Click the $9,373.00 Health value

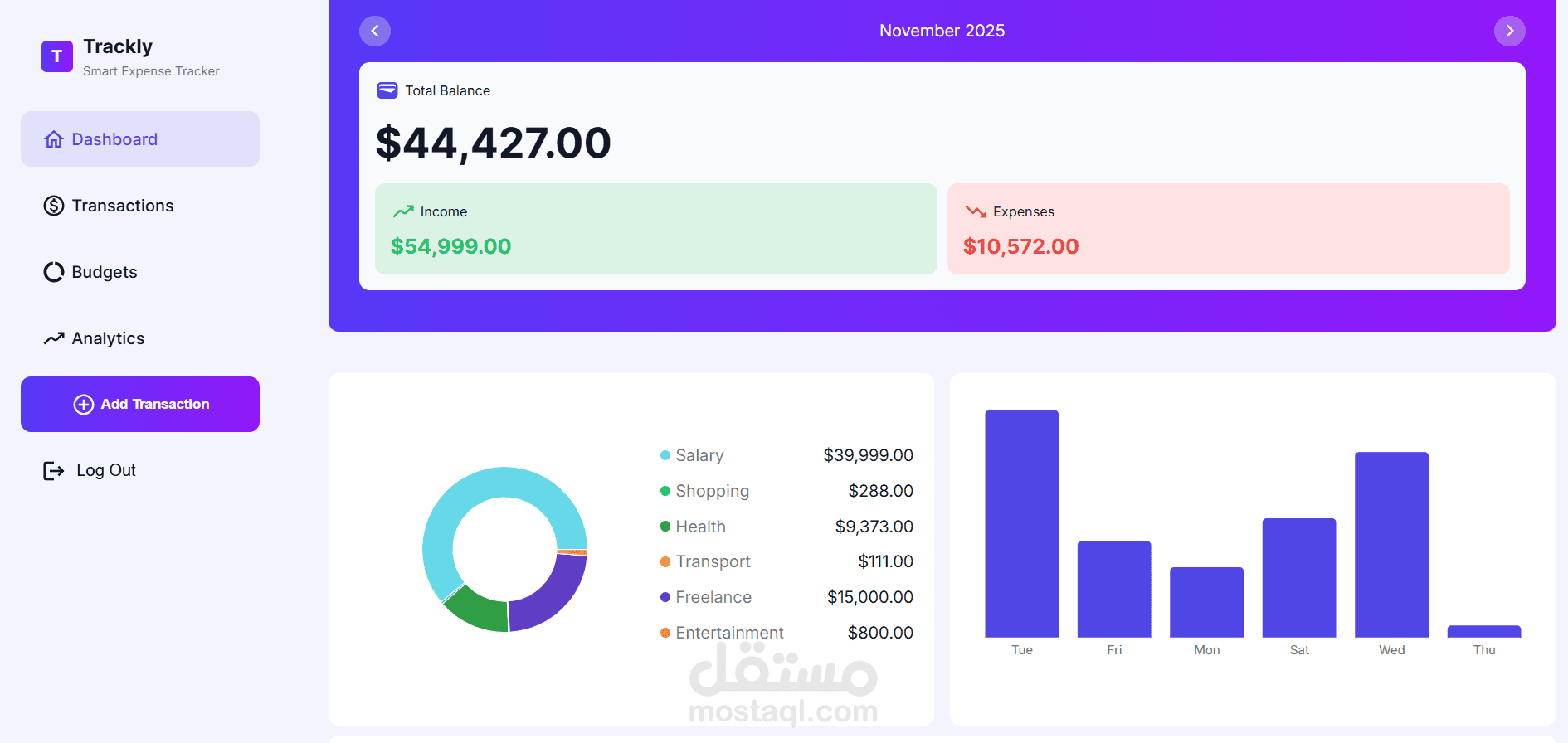(x=874, y=527)
